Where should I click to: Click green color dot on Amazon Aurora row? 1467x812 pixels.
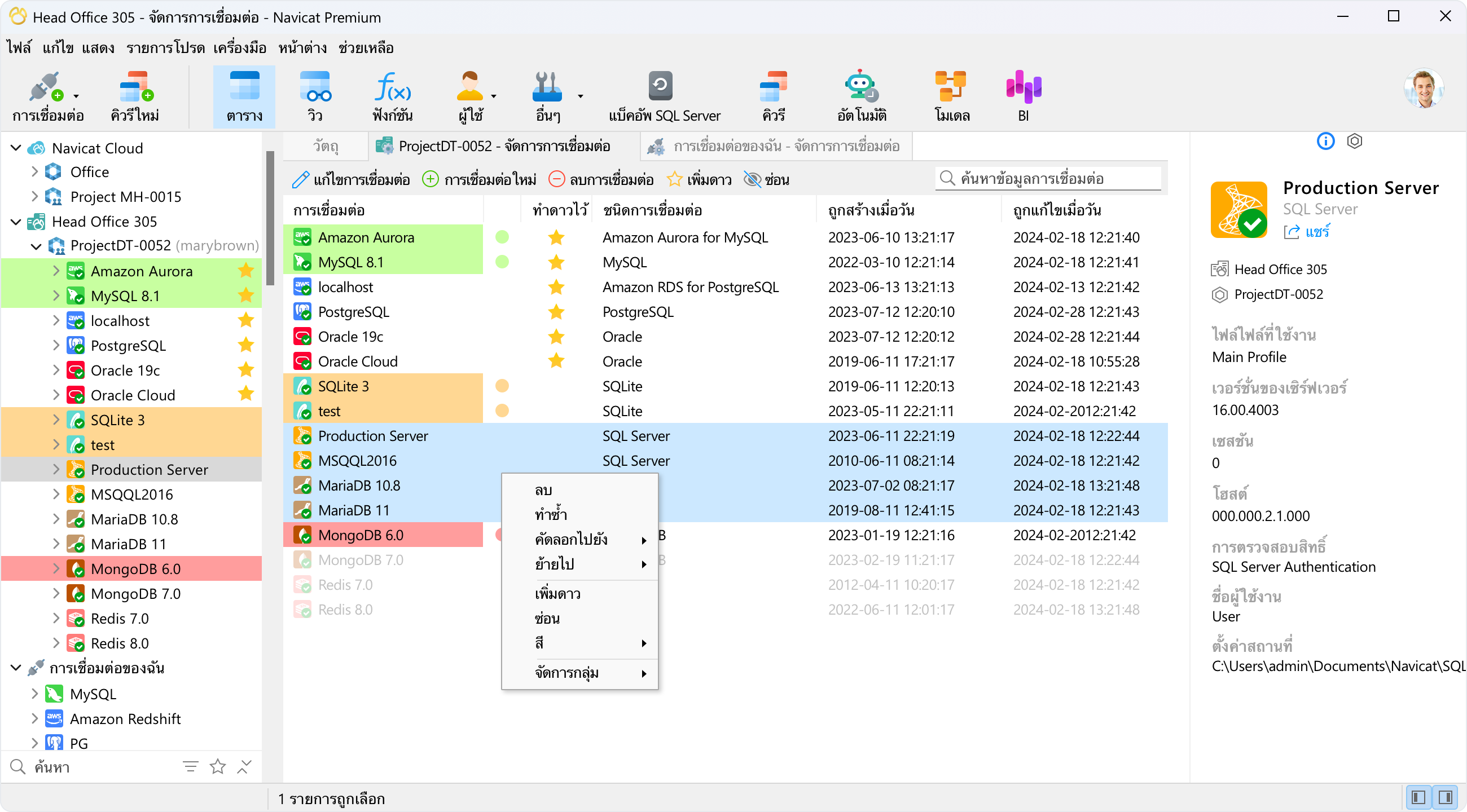pyautogui.click(x=502, y=237)
